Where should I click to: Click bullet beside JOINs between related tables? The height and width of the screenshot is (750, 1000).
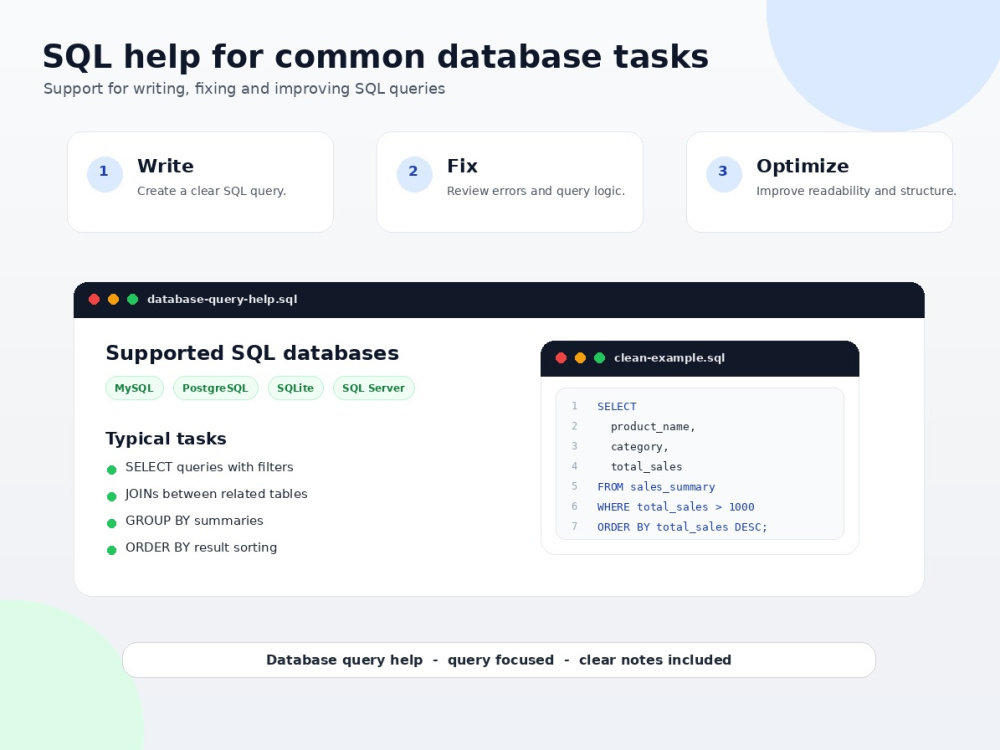tap(112, 497)
